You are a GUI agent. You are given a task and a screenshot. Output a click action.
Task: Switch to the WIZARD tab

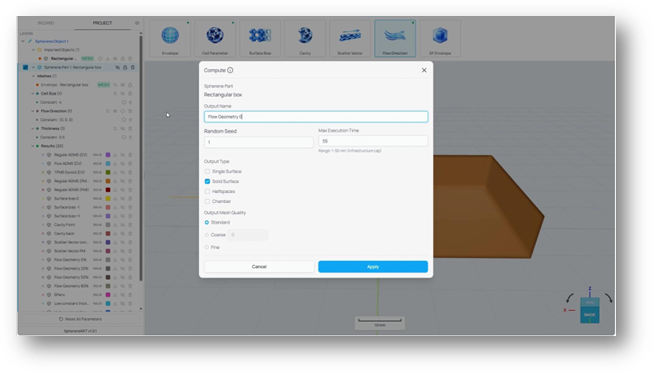[x=46, y=23]
